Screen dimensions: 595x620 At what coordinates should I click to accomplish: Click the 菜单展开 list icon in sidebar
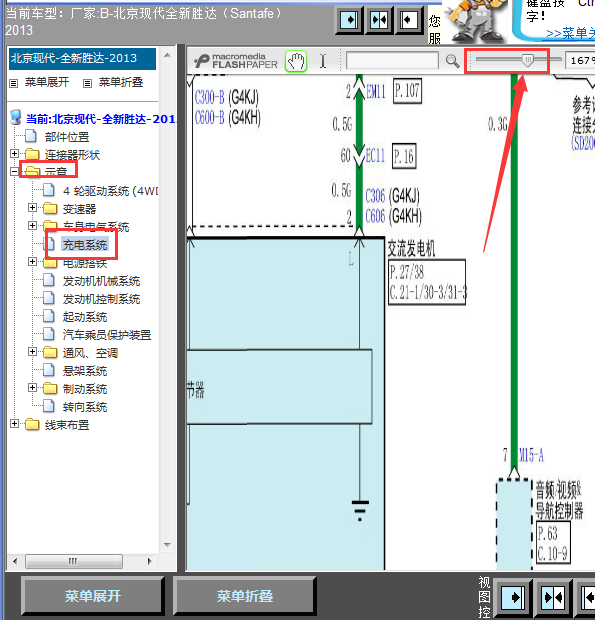14,83
